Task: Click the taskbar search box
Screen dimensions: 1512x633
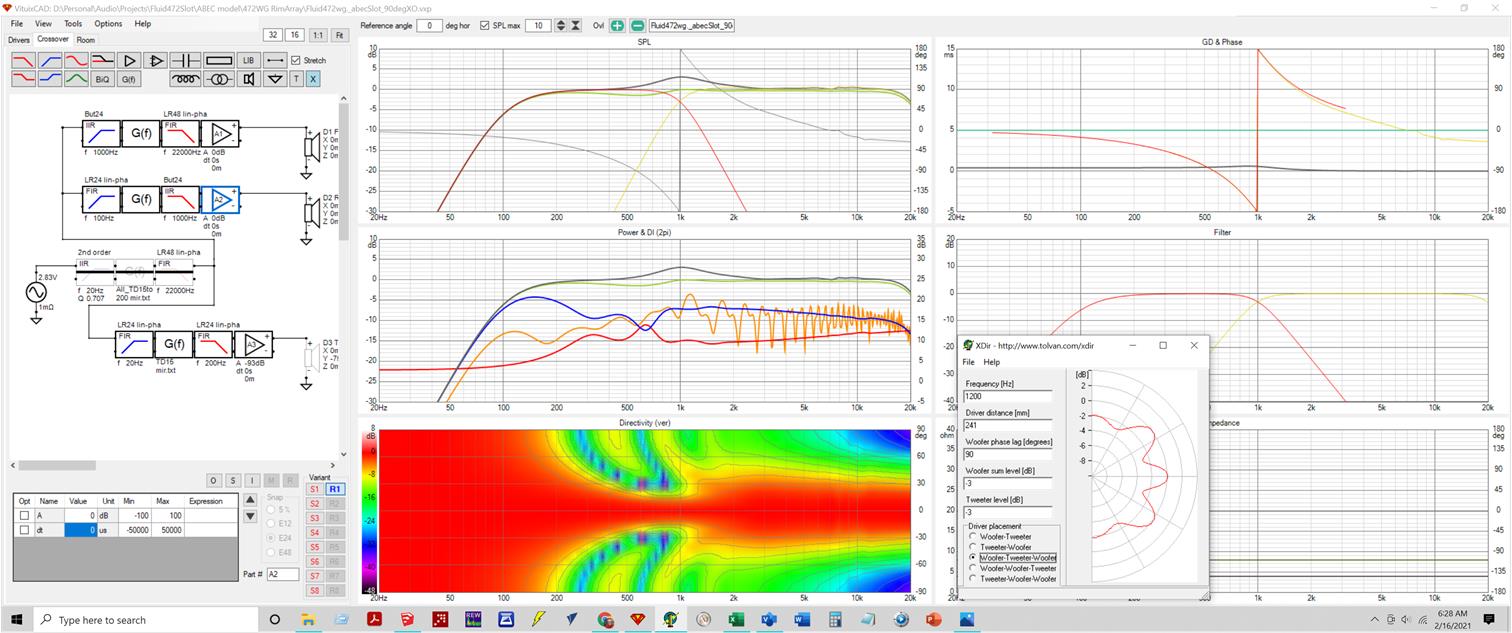Action: [x=145, y=620]
